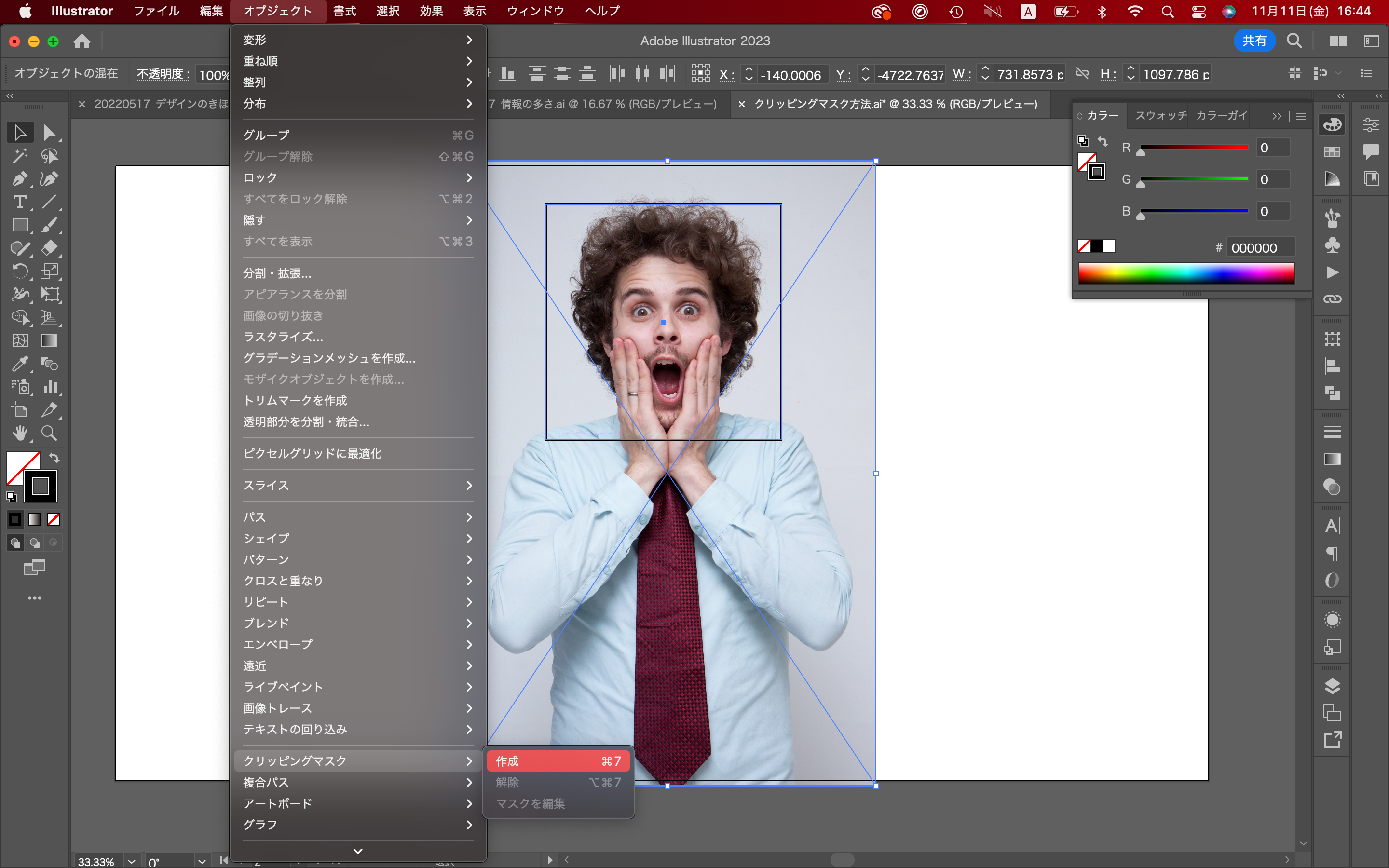Screen dimensions: 1389x868
Task: Open the Layers panel icon
Action: click(1332, 687)
